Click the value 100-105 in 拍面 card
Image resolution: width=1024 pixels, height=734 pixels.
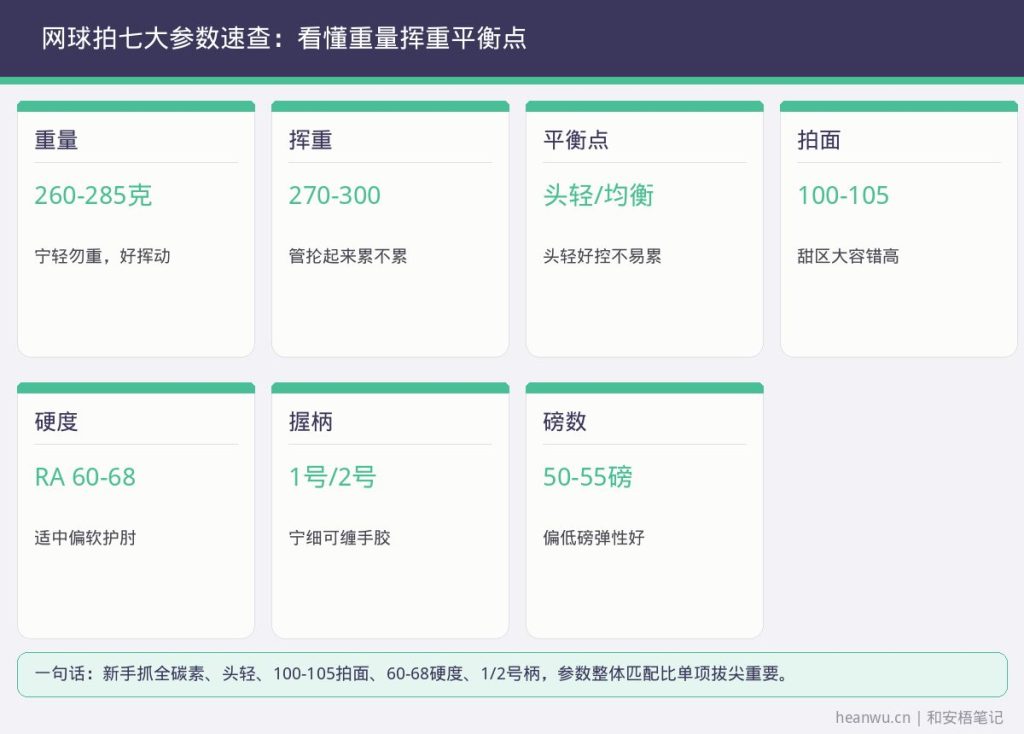point(843,195)
